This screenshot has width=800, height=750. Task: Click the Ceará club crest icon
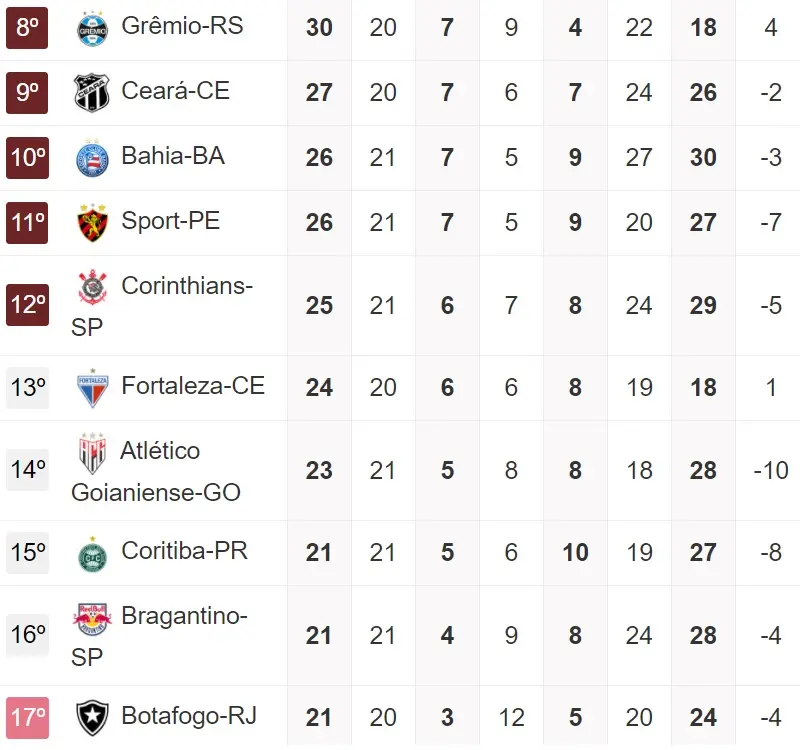[x=92, y=94]
